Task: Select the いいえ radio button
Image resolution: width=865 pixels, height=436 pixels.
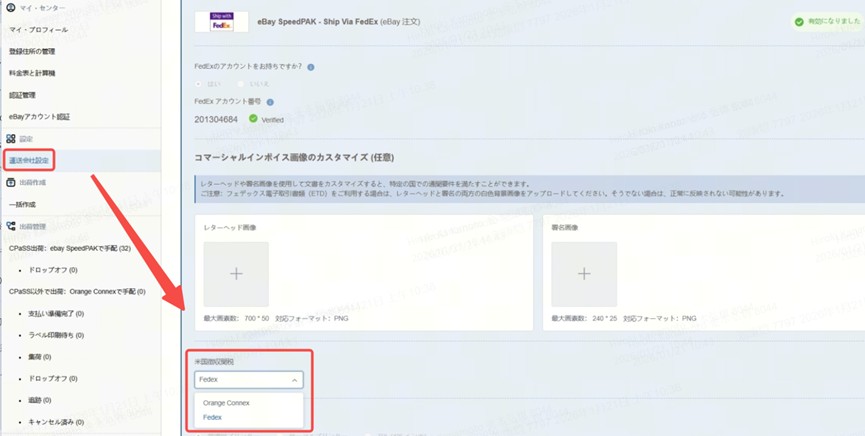Action: coord(241,84)
